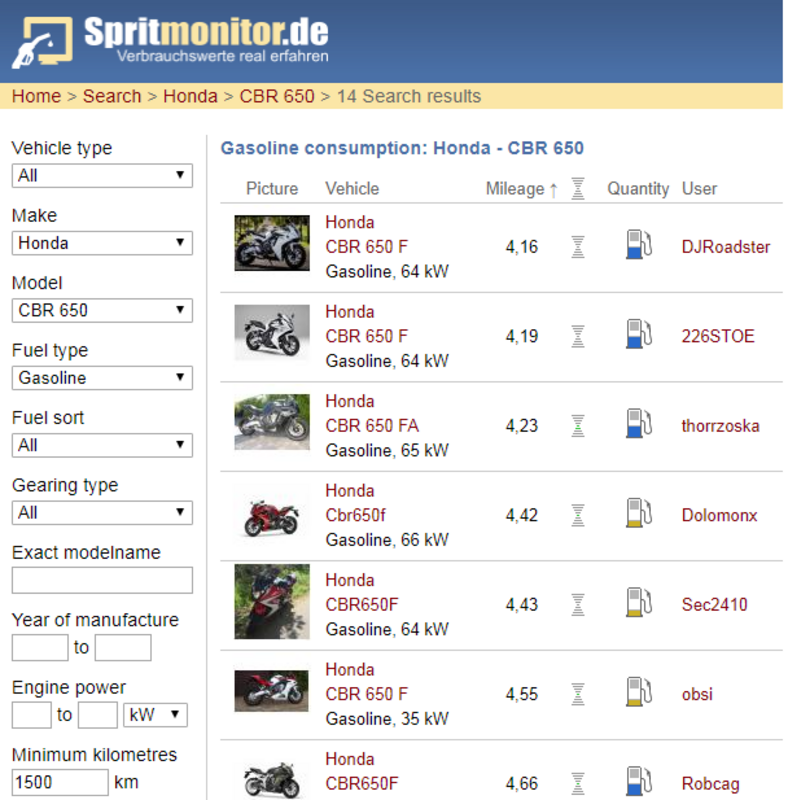The image size is (788, 800).
Task: Click the Exact modelname input field
Action: click(102, 580)
